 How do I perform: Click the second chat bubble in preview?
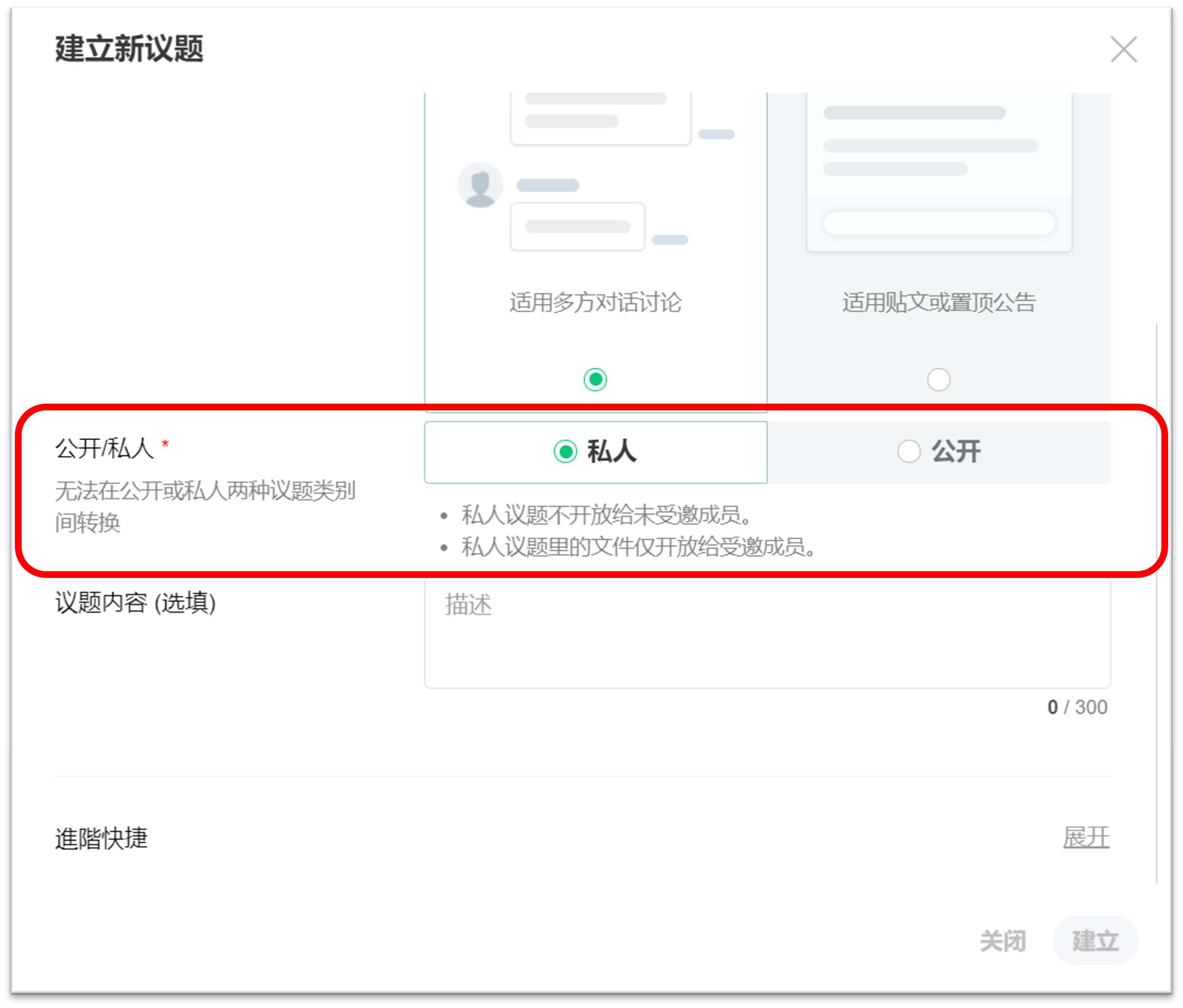(577, 227)
